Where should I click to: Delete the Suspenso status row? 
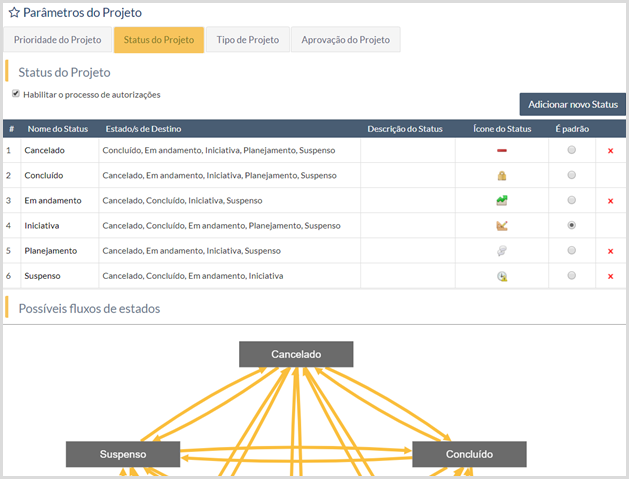point(610,276)
